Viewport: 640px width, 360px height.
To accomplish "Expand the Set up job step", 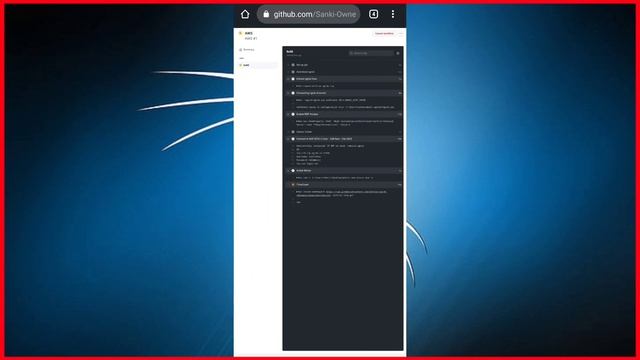I will click(x=344, y=65).
